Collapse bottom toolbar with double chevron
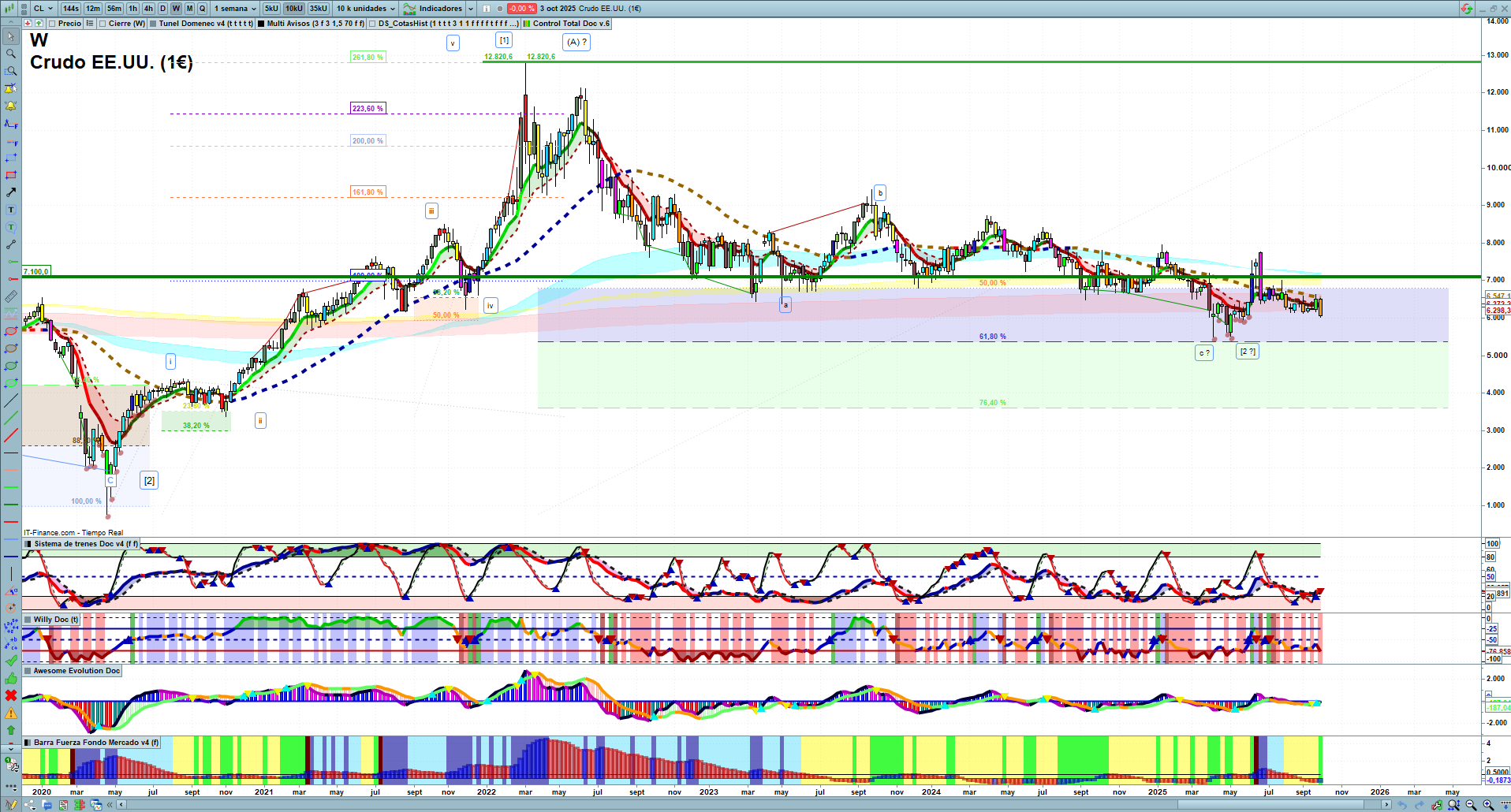Viewport: 1511px width, 812px height. [109, 805]
